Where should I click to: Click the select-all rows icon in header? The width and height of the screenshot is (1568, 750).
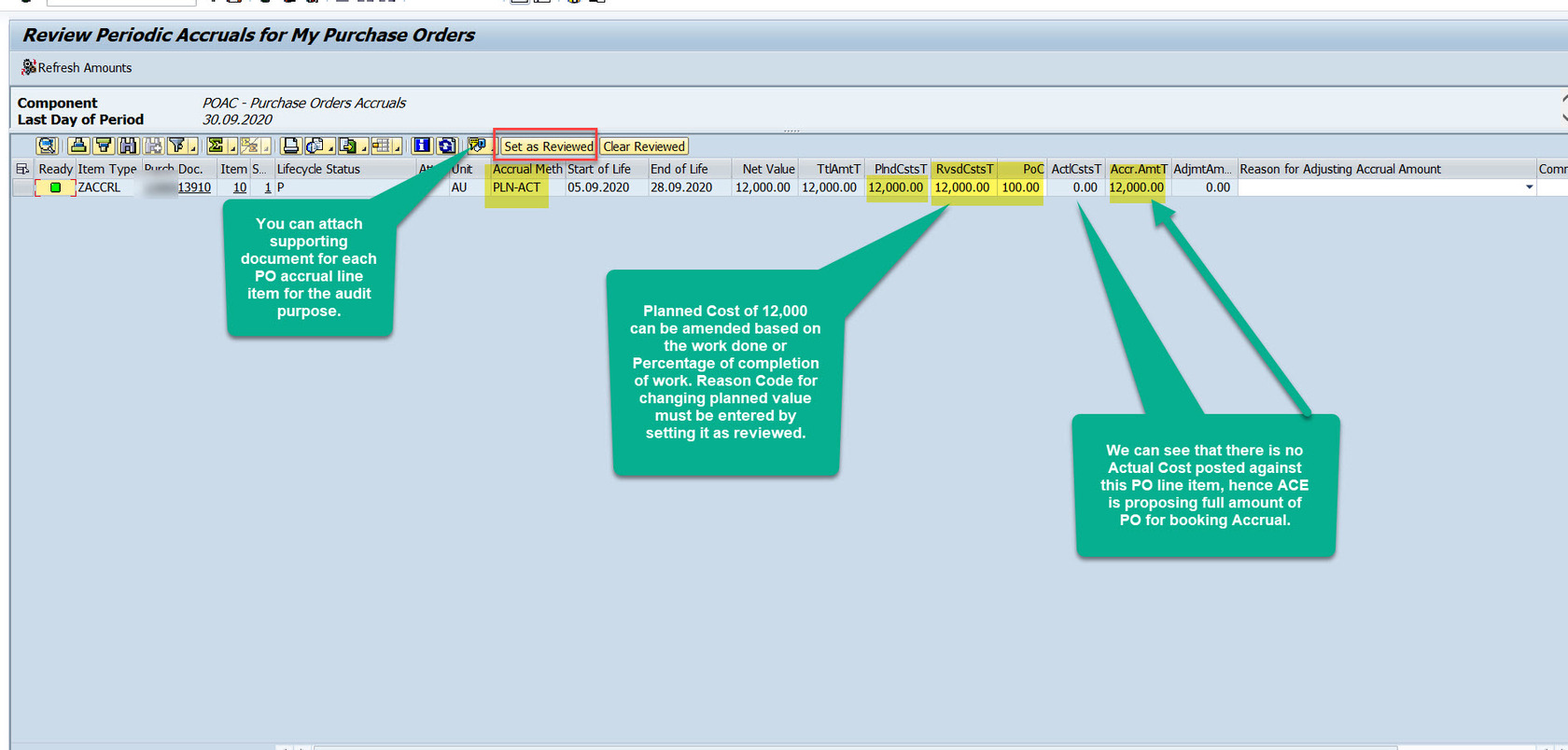pyautogui.click(x=22, y=169)
